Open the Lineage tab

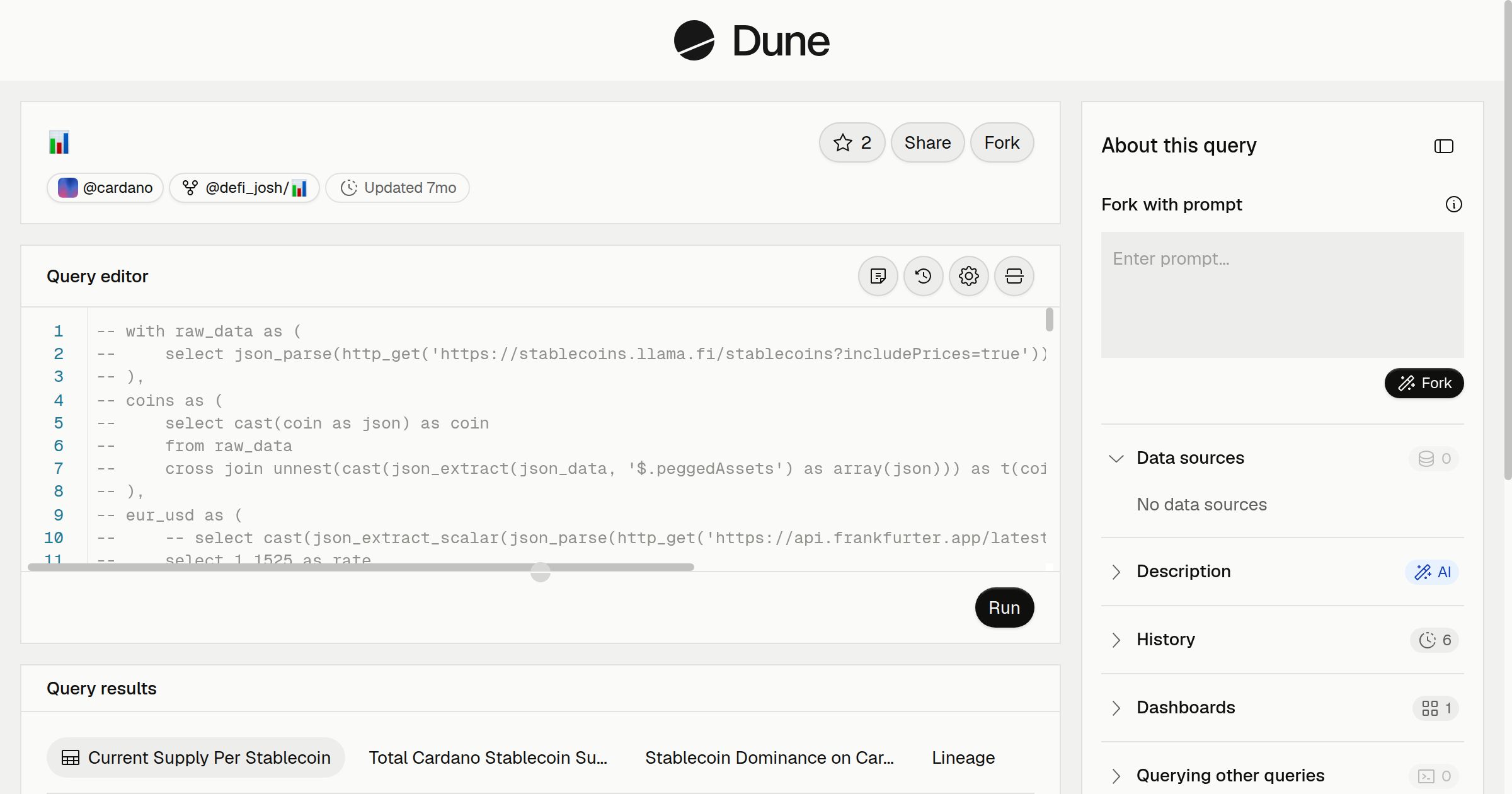pyautogui.click(x=963, y=757)
